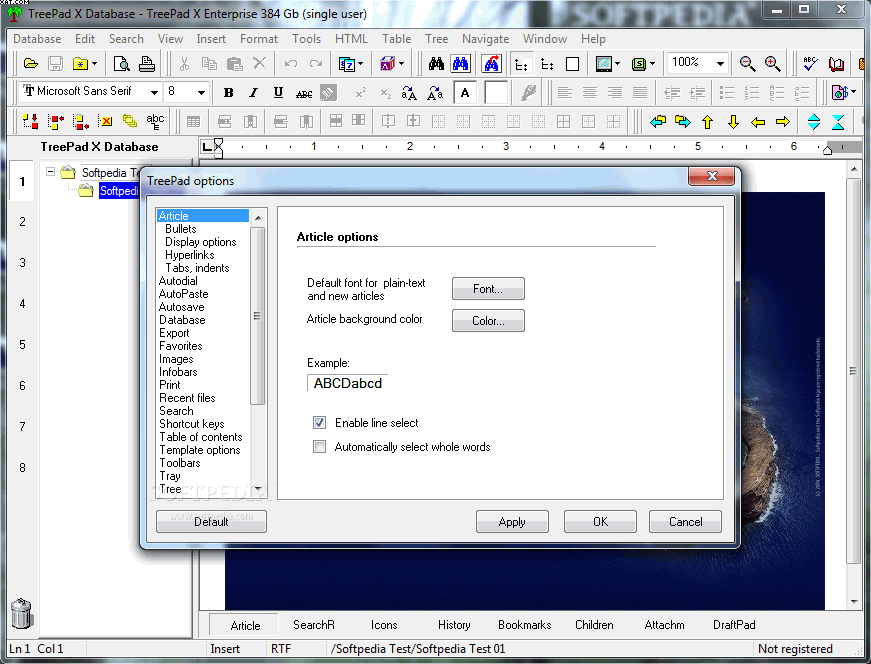Apply Bold formatting
Image resolution: width=871 pixels, height=664 pixels.
click(228, 93)
